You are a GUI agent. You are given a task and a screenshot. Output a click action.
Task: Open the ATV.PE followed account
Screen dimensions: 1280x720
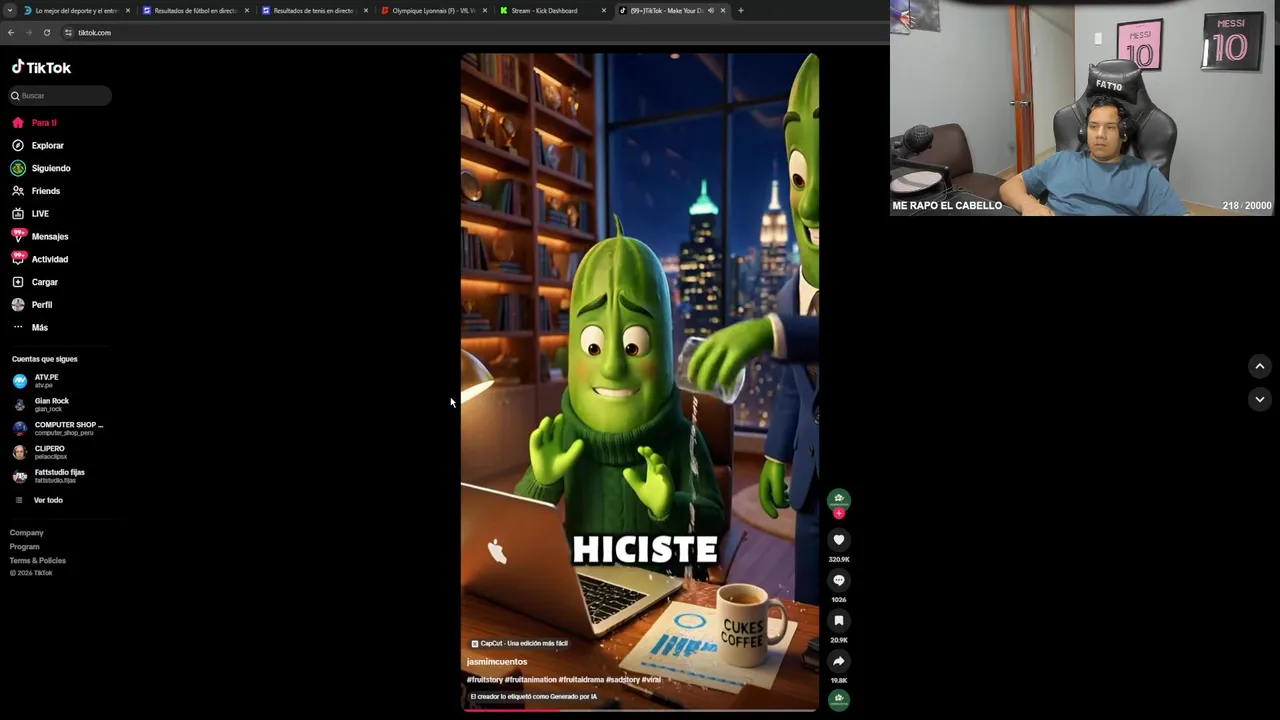(46, 381)
